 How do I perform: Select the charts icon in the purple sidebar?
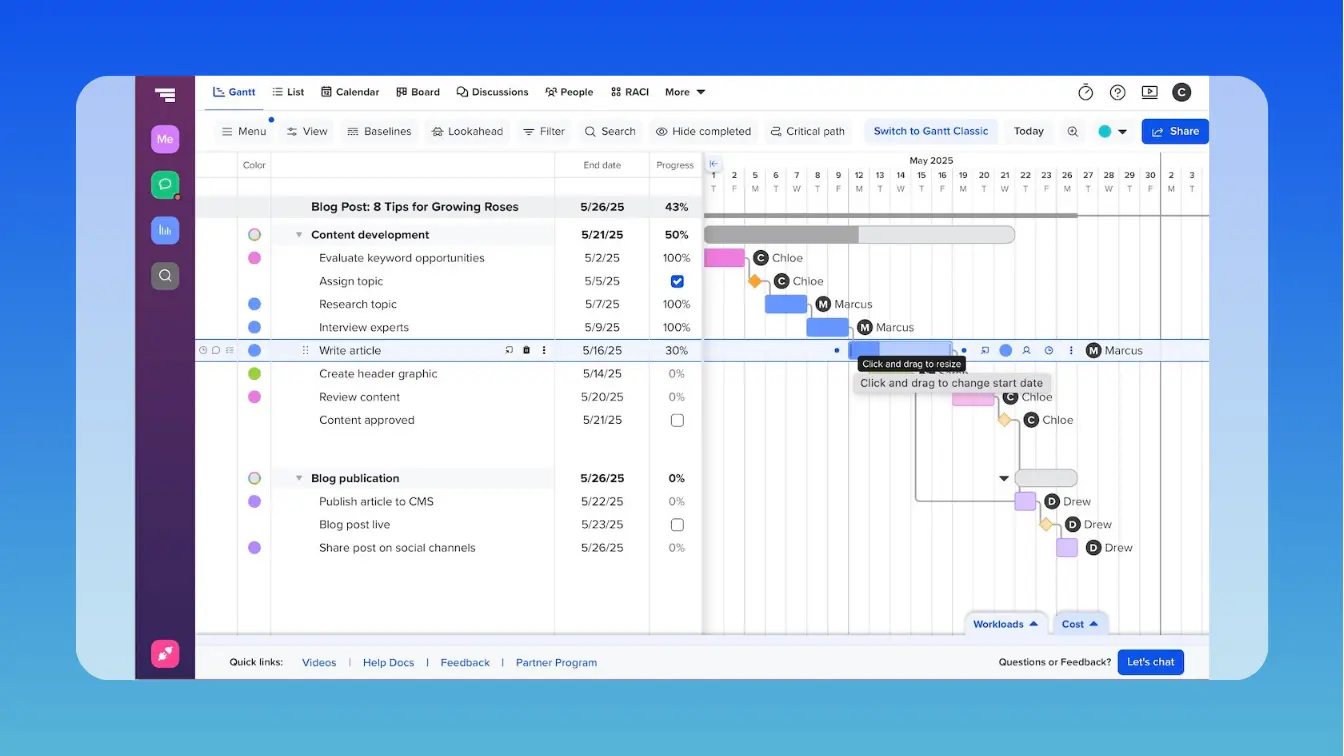pyautogui.click(x=164, y=230)
